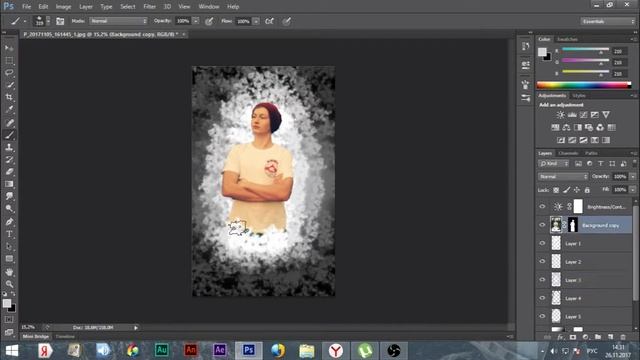The width and height of the screenshot is (640, 360).
Task: Toggle visibility of Layer 5
Action: coord(542,316)
